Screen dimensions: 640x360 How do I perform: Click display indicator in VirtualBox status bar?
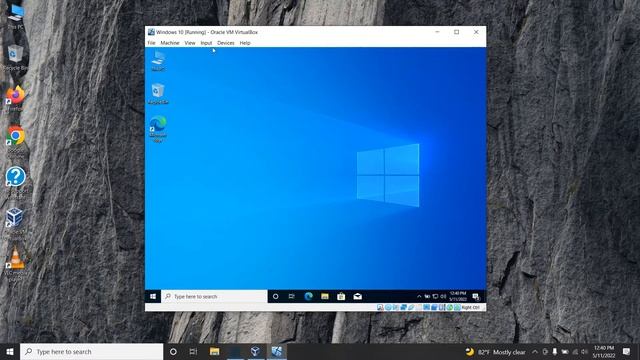click(x=427, y=307)
